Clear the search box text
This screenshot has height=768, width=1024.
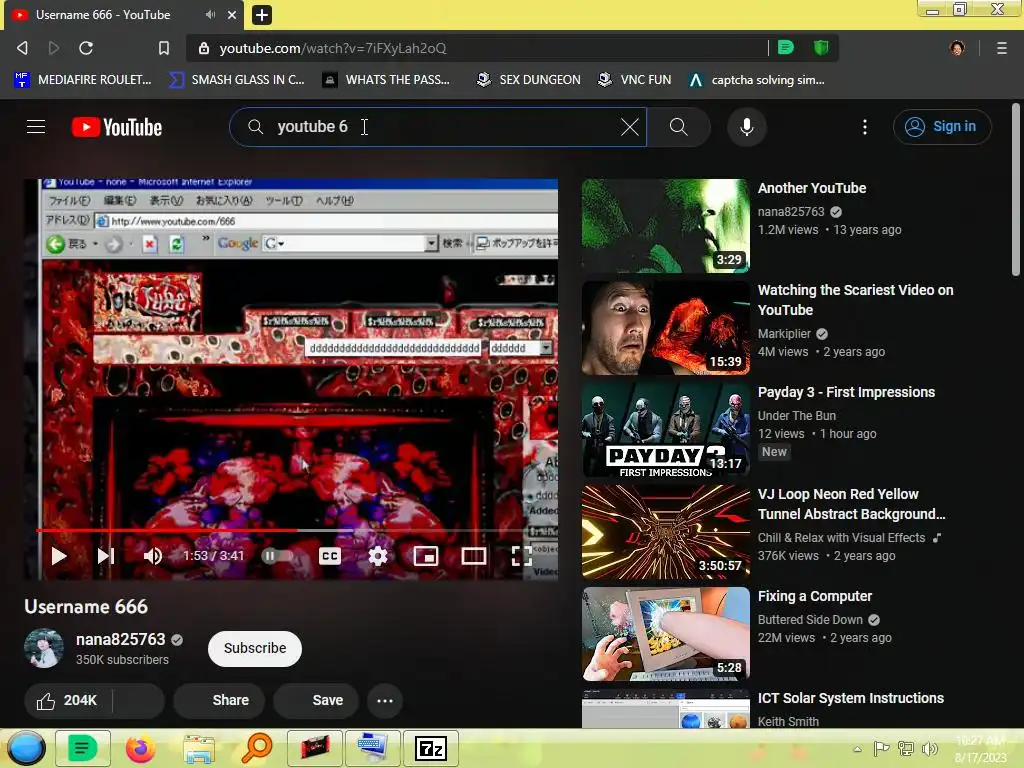tap(630, 127)
